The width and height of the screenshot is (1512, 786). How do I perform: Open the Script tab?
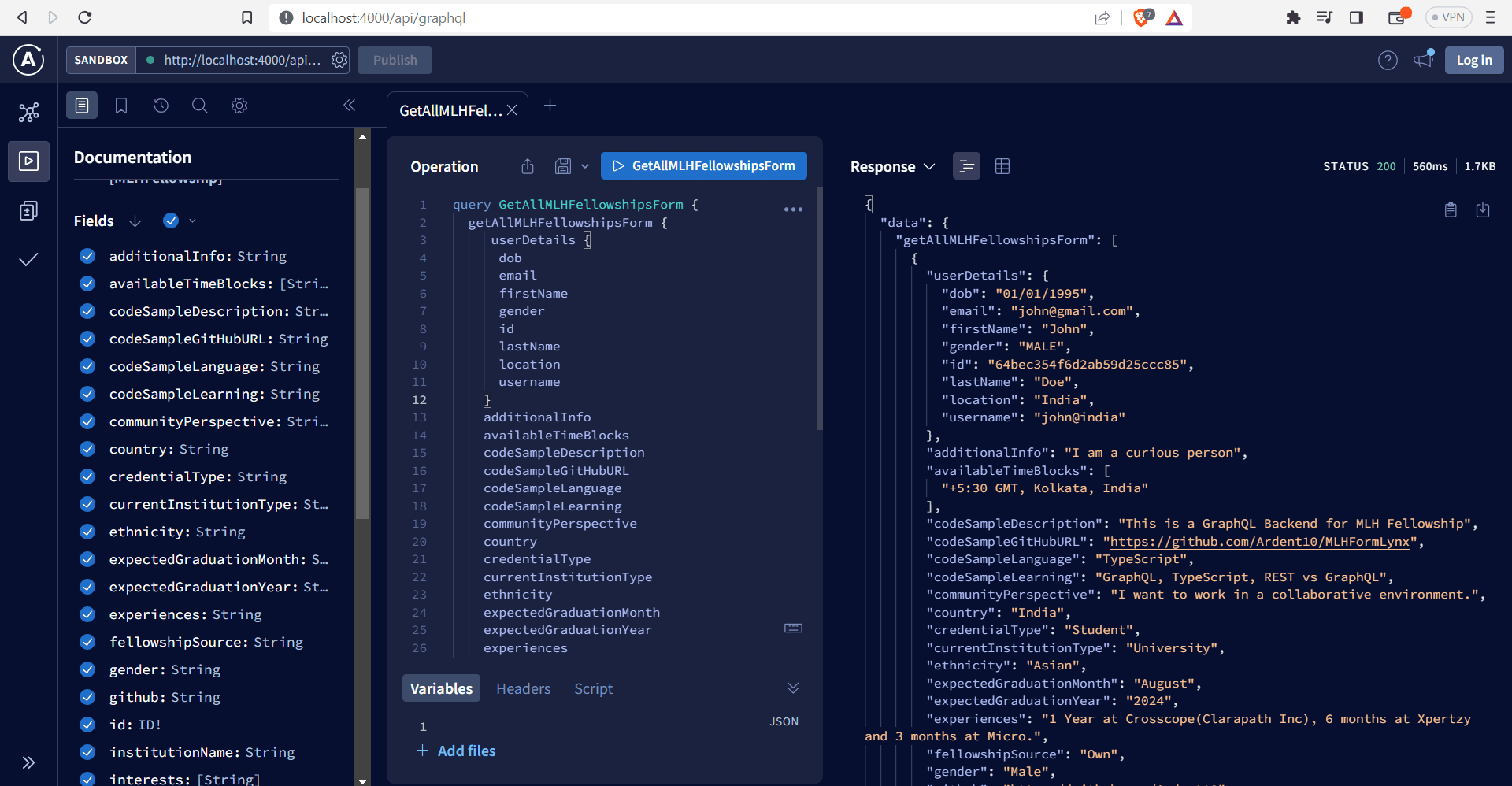click(593, 688)
